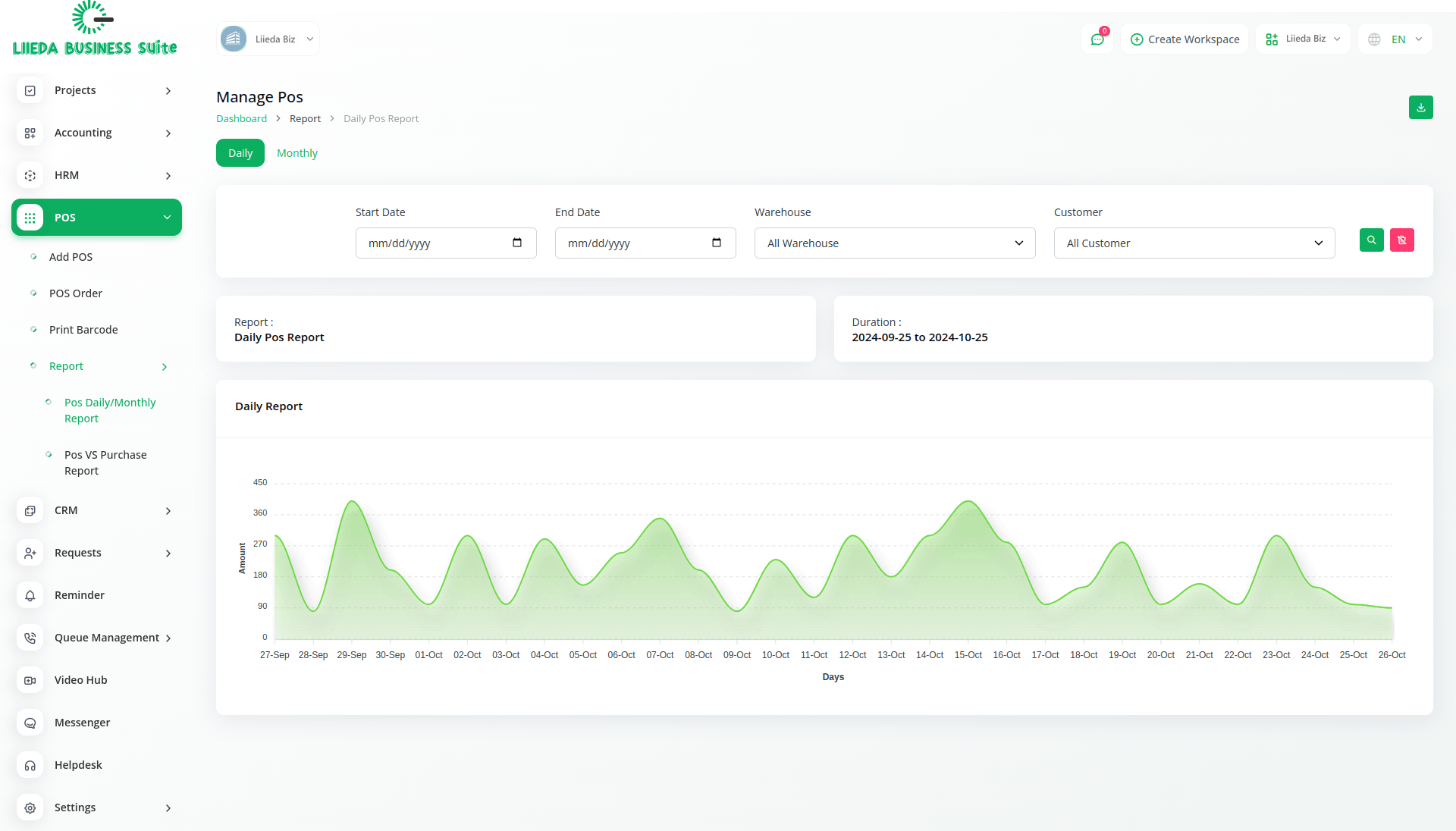Click the Video Hub sidebar icon
1456x831 pixels.
30,680
